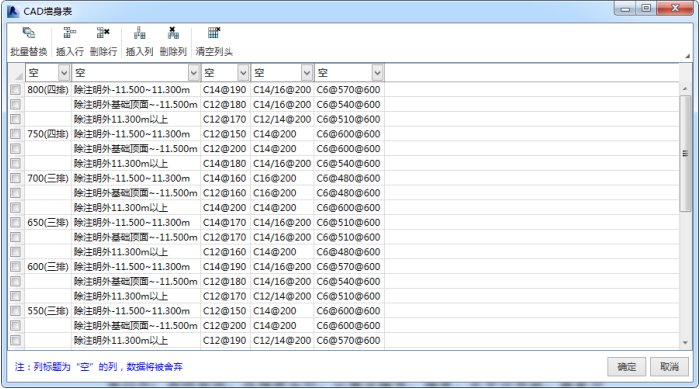Viewport: 700px width, 389px height.
Task: Click the 确定 confirm button
Action: [x=627, y=367]
